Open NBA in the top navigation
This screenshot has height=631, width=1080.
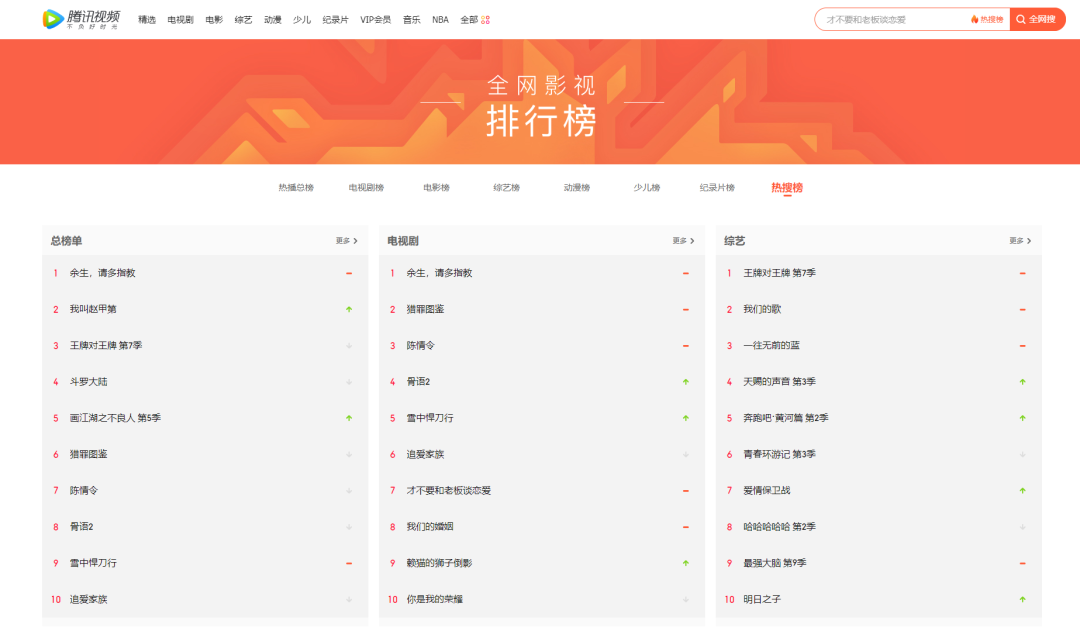click(x=440, y=20)
